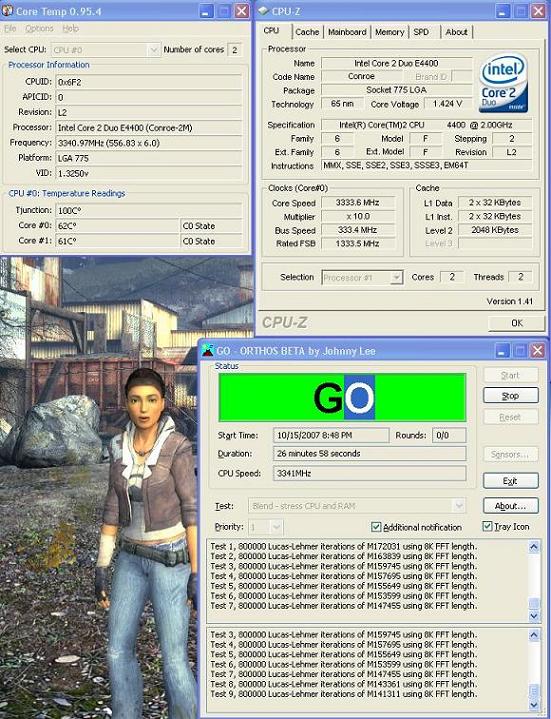Click the Number of cores field

coord(234,50)
